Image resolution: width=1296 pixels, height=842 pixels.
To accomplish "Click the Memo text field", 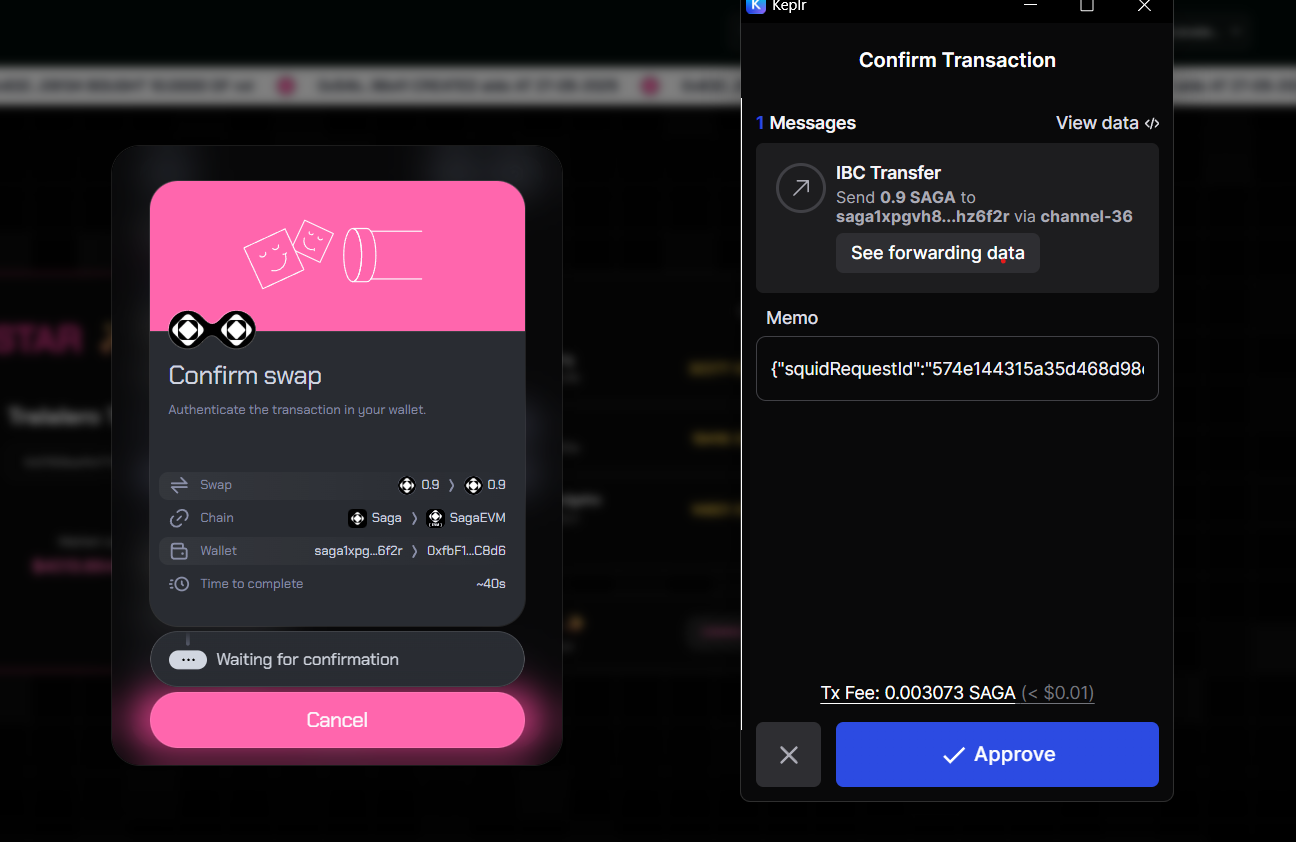I will (957, 368).
